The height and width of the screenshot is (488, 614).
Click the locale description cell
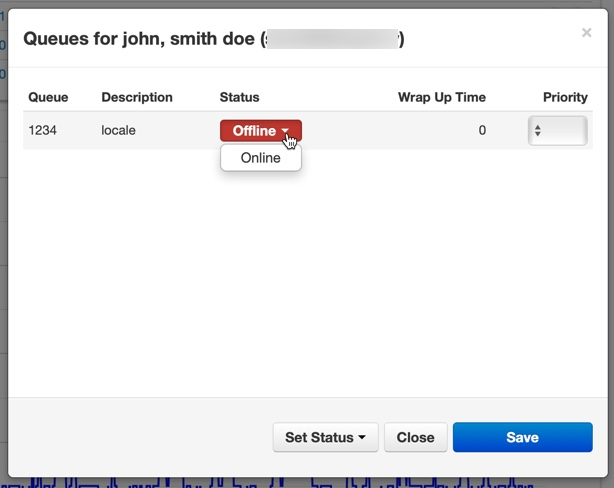pos(118,130)
